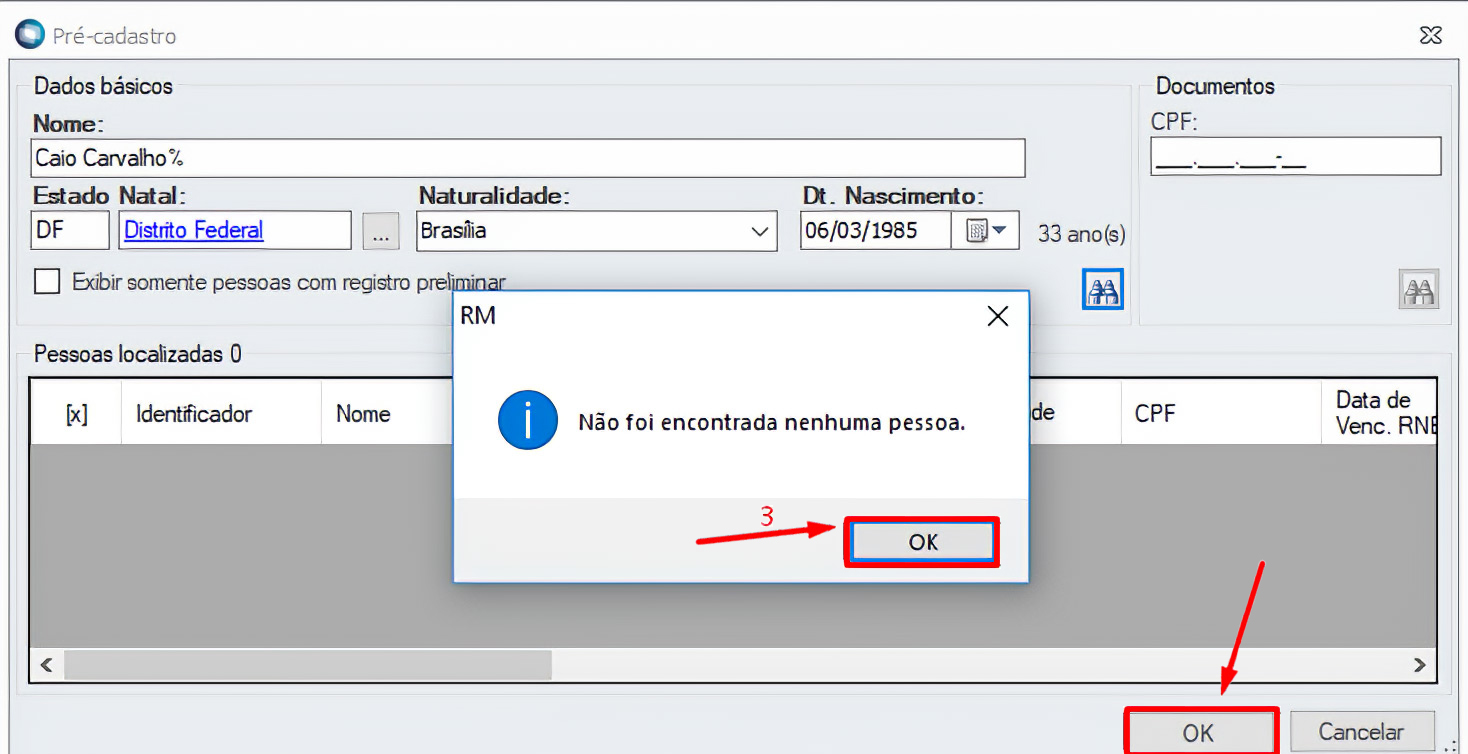Image resolution: width=1468 pixels, height=754 pixels.
Task: Expand the Naturalidade dropdown
Action: point(759,231)
